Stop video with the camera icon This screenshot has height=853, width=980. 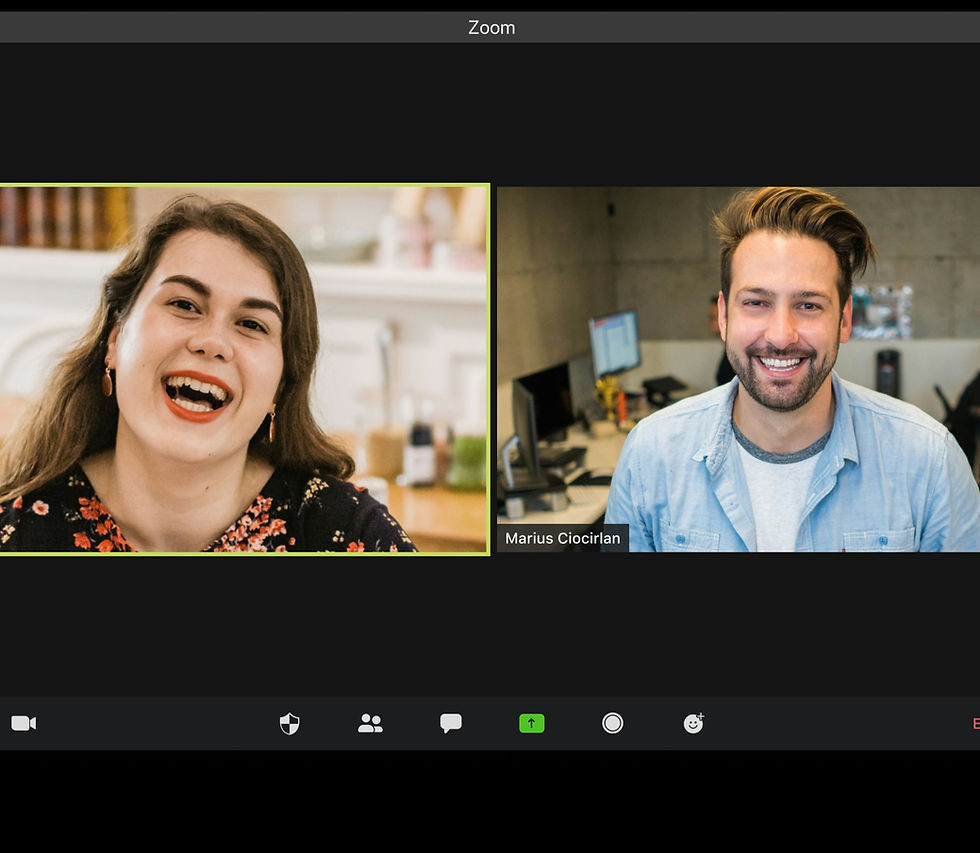click(x=24, y=723)
